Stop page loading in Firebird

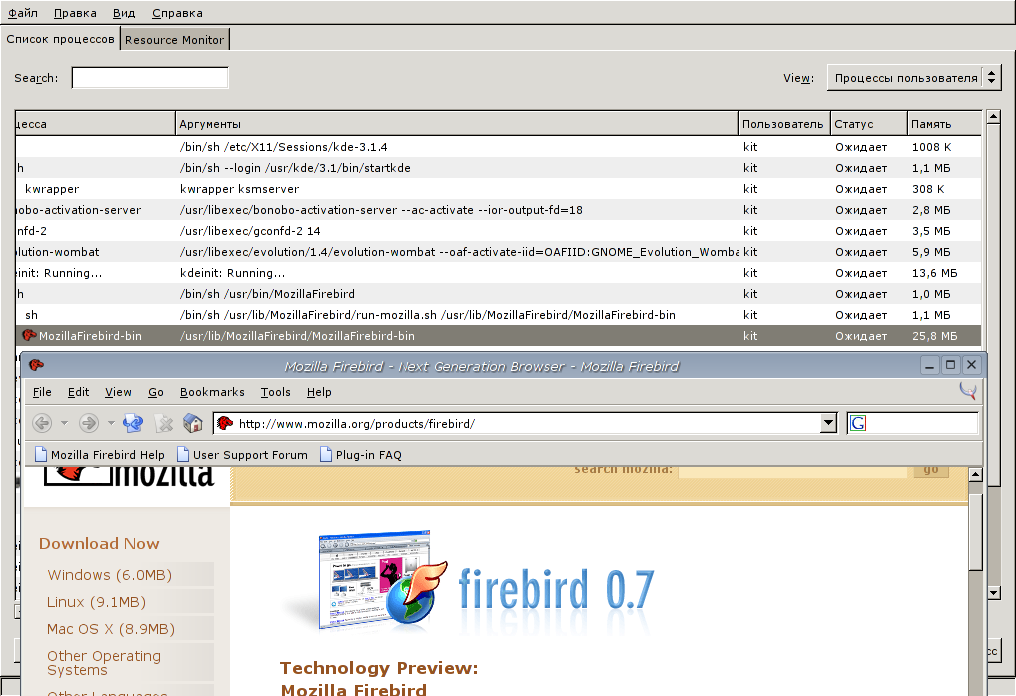[x=163, y=424]
